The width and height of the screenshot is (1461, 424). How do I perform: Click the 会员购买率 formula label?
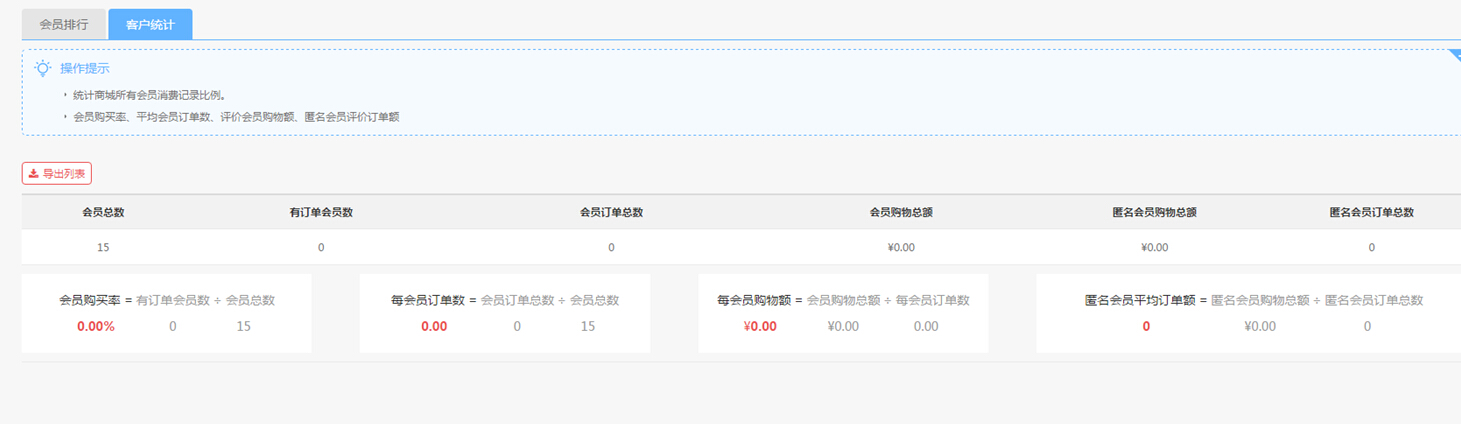click(x=90, y=300)
